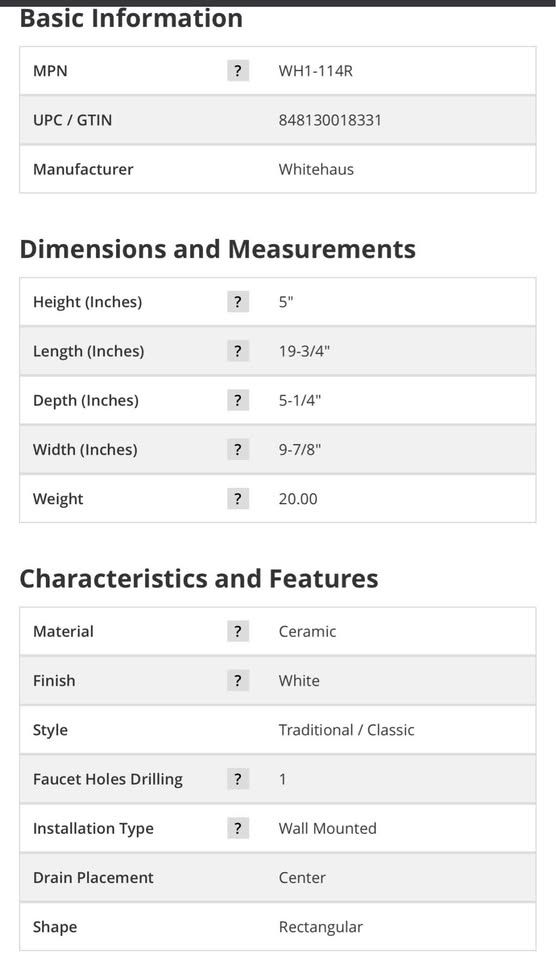Show help for Length (Inches)
This screenshot has height=960, width=556.
(x=238, y=351)
